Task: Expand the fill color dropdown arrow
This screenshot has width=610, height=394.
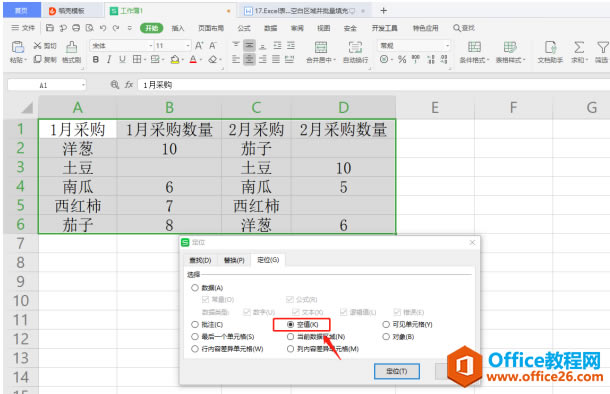Action: [x=182, y=60]
